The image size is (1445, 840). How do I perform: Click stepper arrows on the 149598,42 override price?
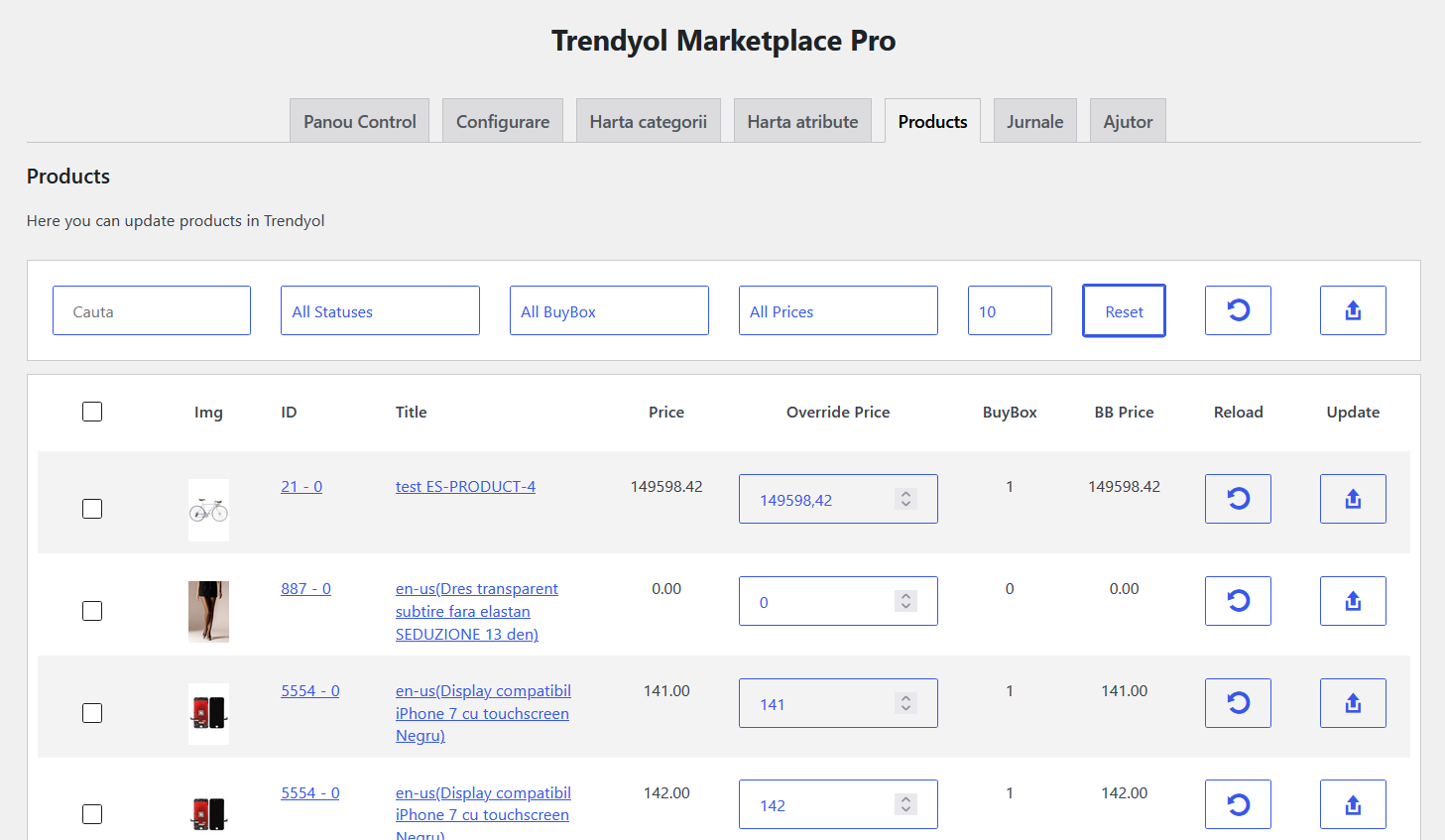click(905, 499)
